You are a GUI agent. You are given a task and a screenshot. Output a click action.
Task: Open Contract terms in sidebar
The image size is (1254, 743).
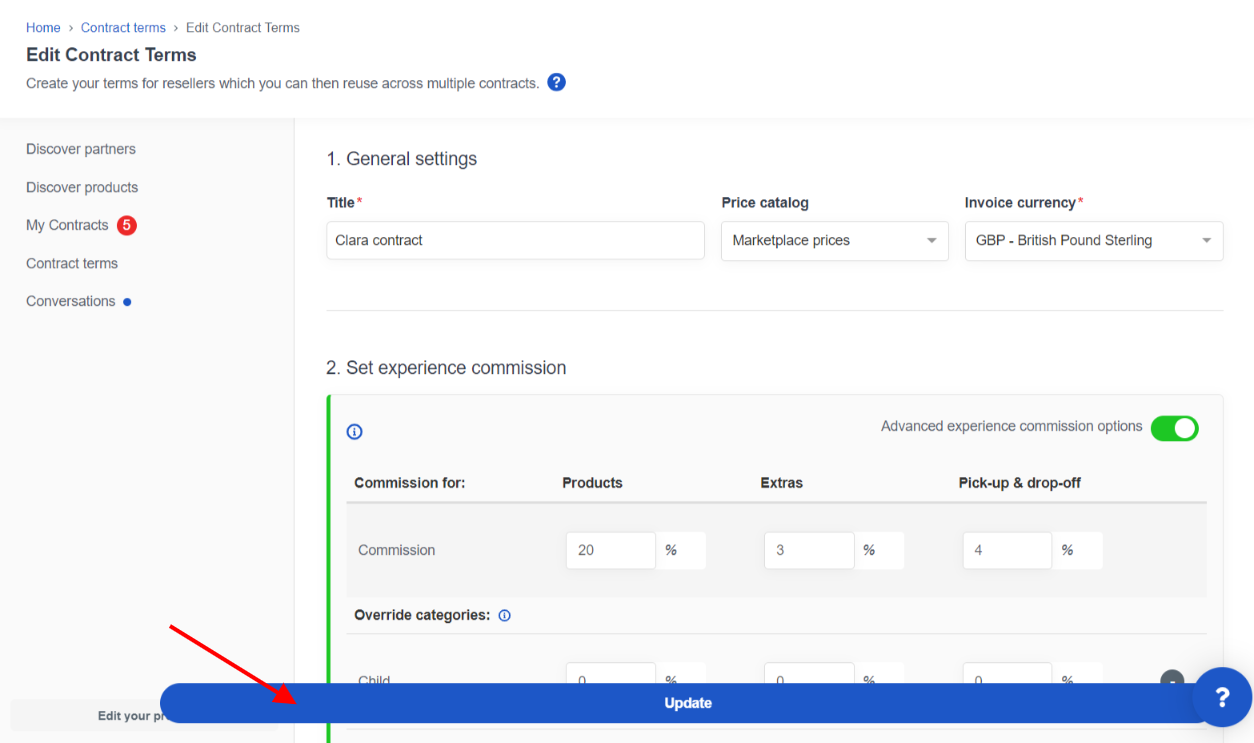72,263
